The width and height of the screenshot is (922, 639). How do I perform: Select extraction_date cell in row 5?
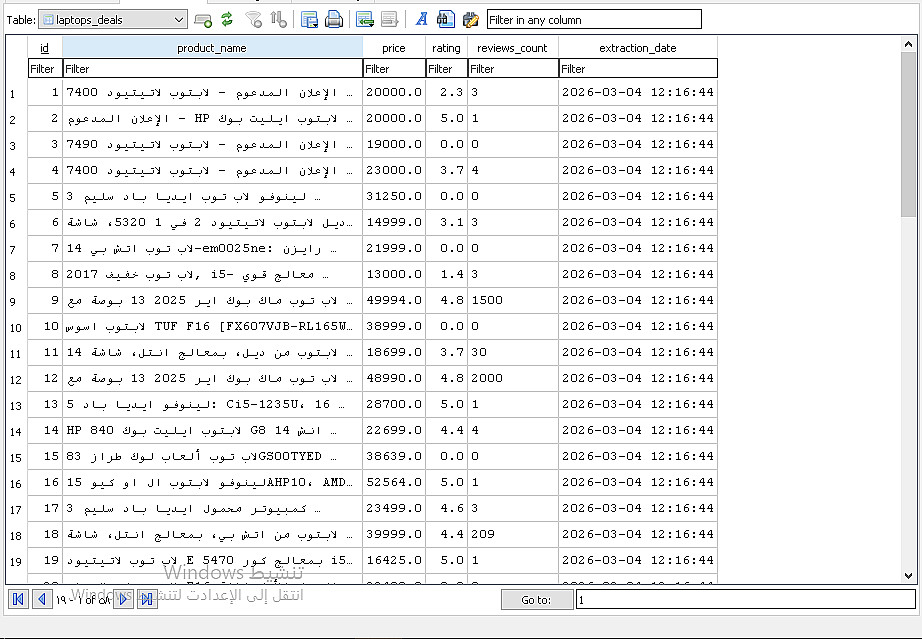pyautogui.click(x=638, y=196)
